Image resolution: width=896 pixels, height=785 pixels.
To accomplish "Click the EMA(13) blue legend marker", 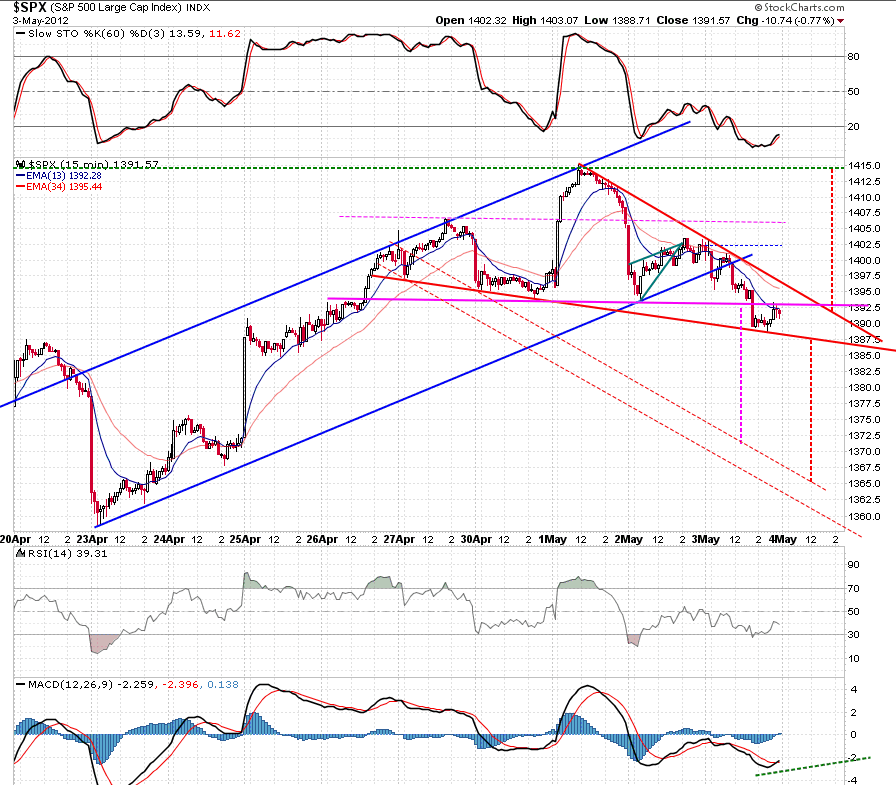I will 21,176.
